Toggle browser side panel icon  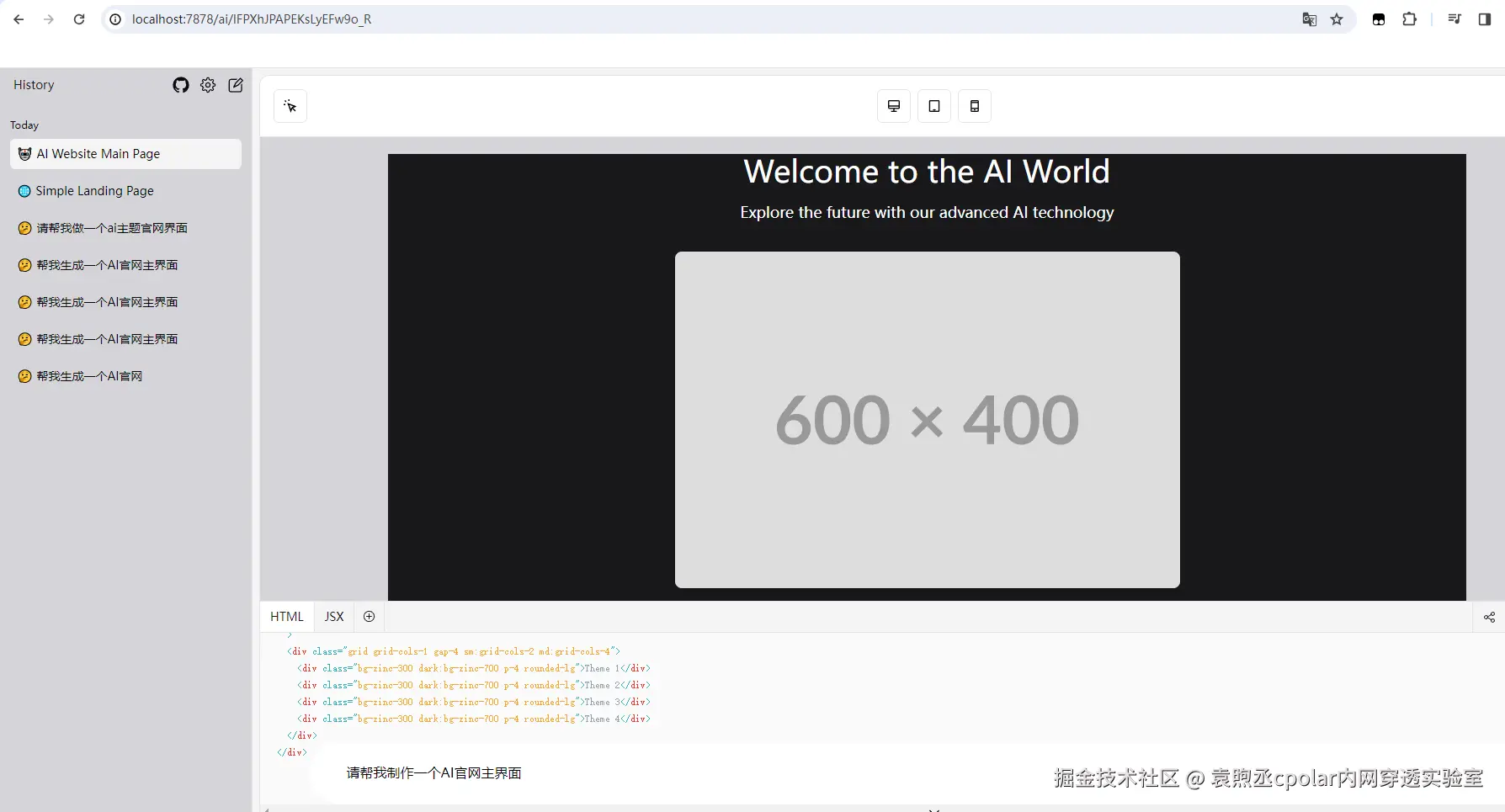point(1485,19)
